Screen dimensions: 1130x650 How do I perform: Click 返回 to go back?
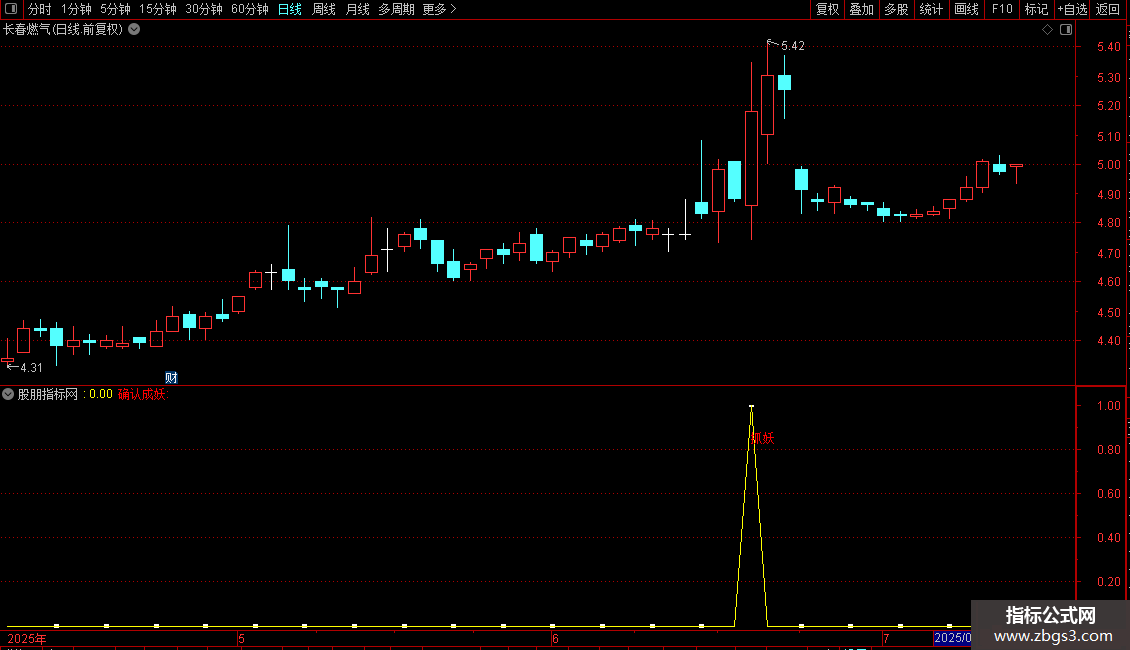[x=1108, y=9]
